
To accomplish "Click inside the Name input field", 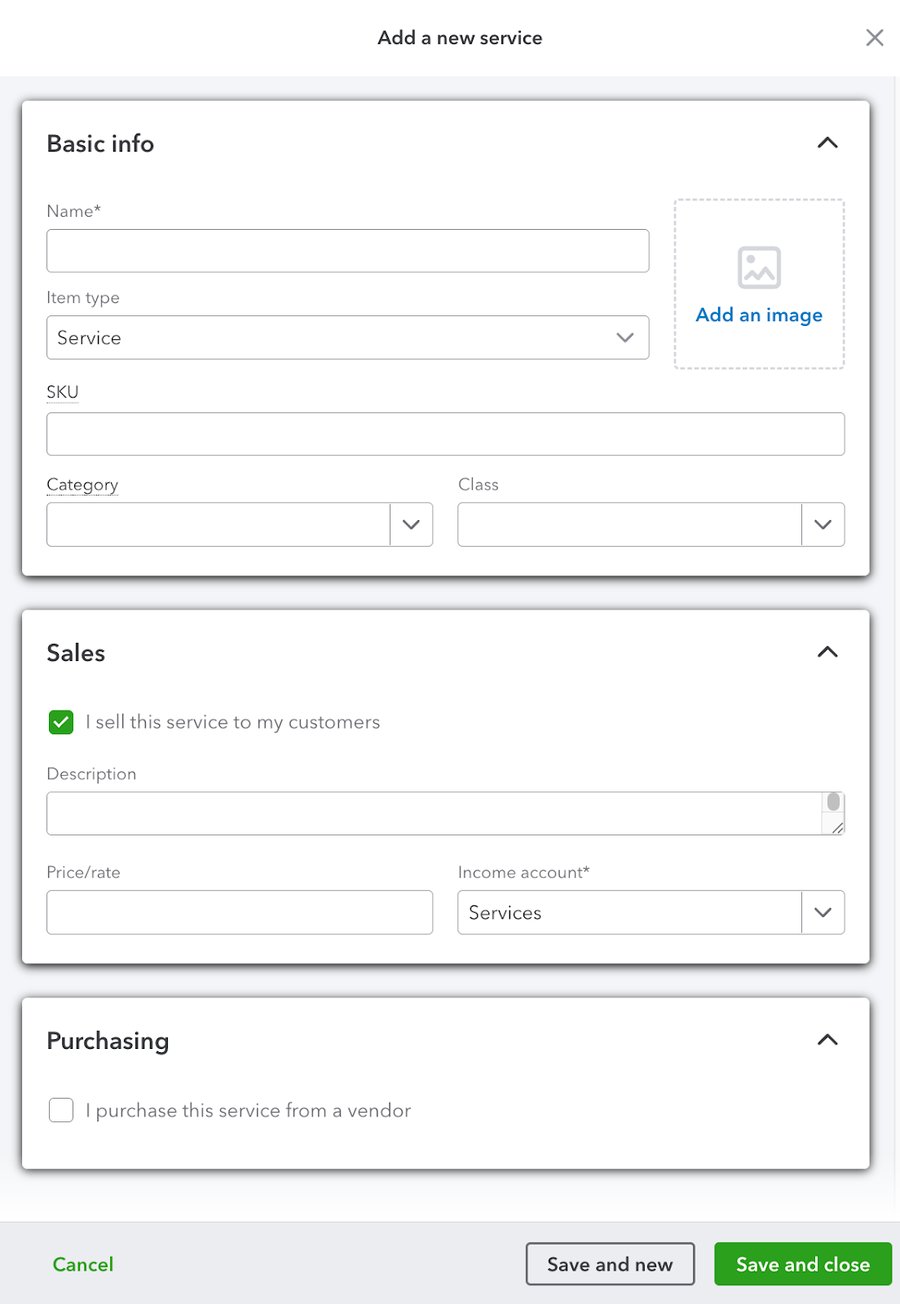I will click(x=347, y=250).
